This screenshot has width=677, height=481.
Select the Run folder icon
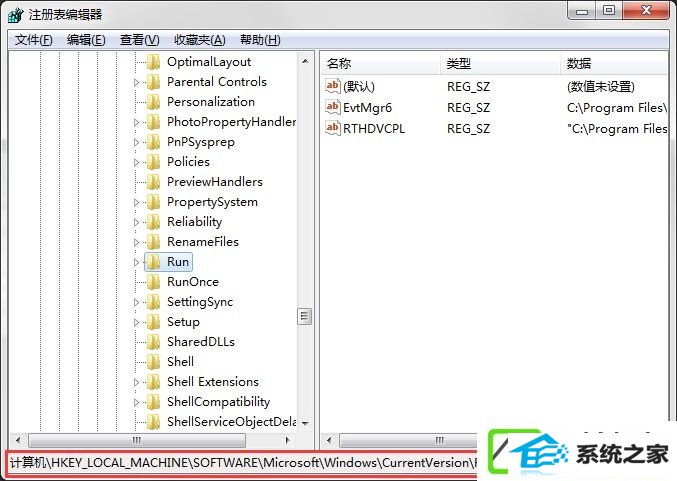tap(153, 262)
